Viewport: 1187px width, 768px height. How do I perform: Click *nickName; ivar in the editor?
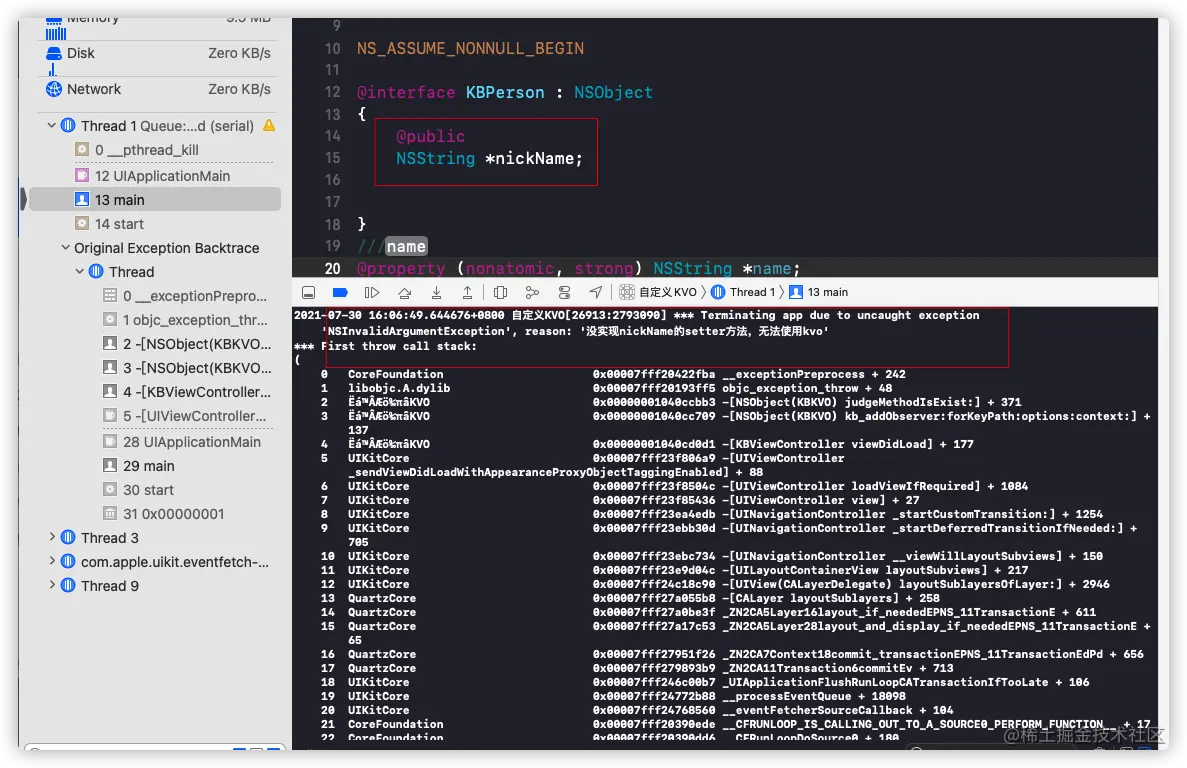[534, 158]
